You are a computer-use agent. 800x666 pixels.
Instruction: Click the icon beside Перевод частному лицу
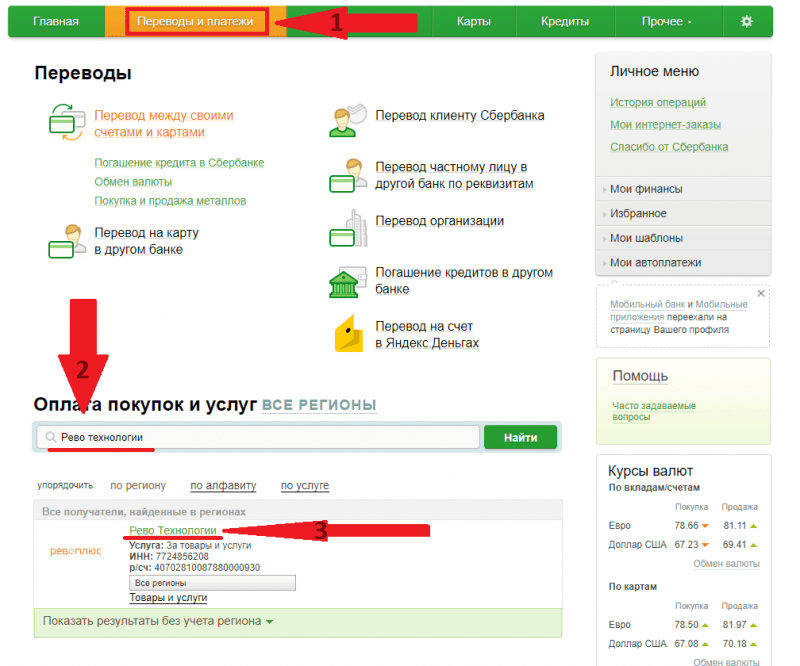(348, 175)
